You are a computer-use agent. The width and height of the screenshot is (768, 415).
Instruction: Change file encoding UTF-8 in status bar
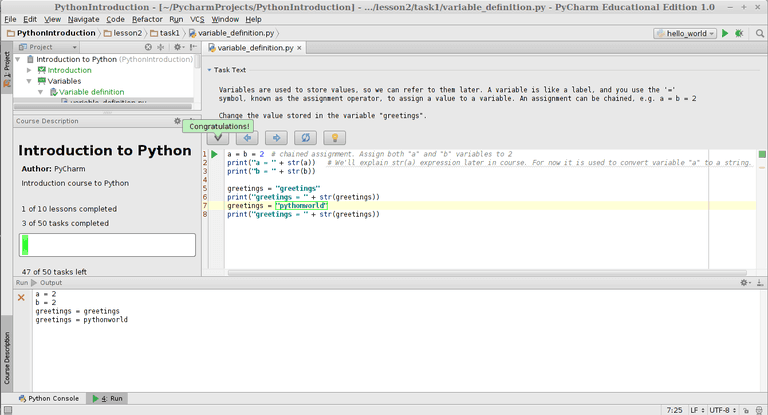click(722, 410)
